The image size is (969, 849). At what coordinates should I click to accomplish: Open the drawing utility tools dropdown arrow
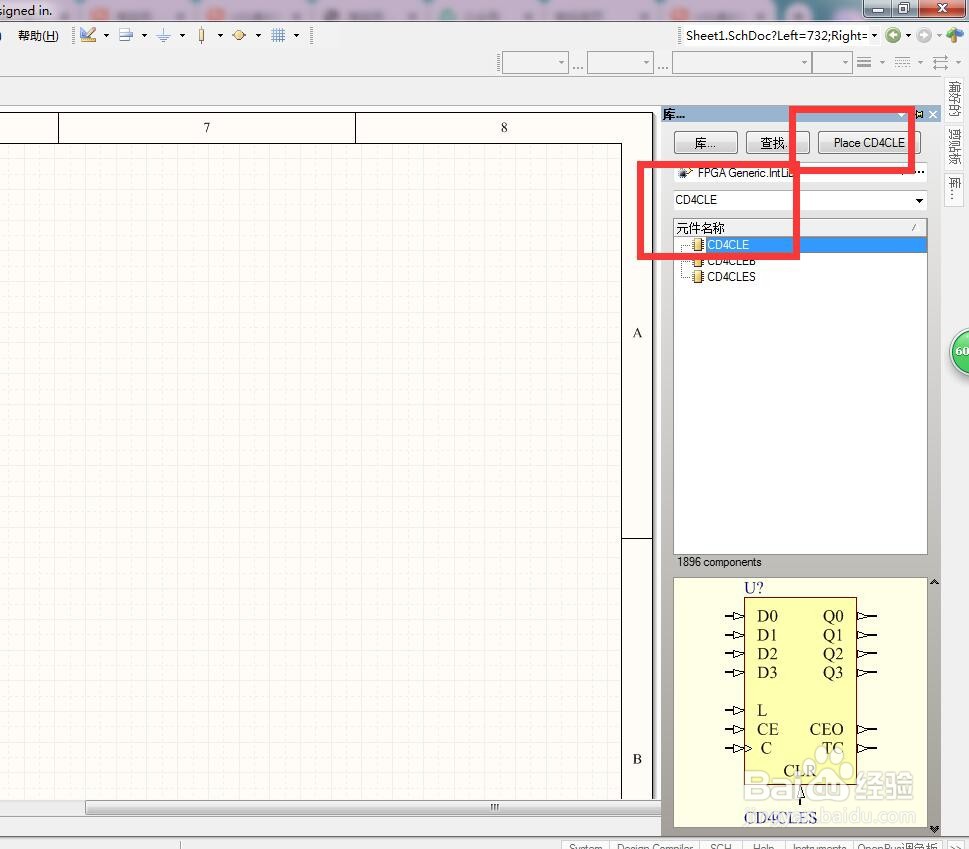[x=106, y=35]
